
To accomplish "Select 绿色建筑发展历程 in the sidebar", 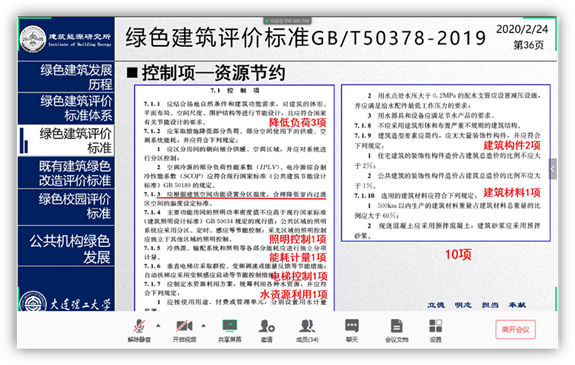I will coord(66,77).
